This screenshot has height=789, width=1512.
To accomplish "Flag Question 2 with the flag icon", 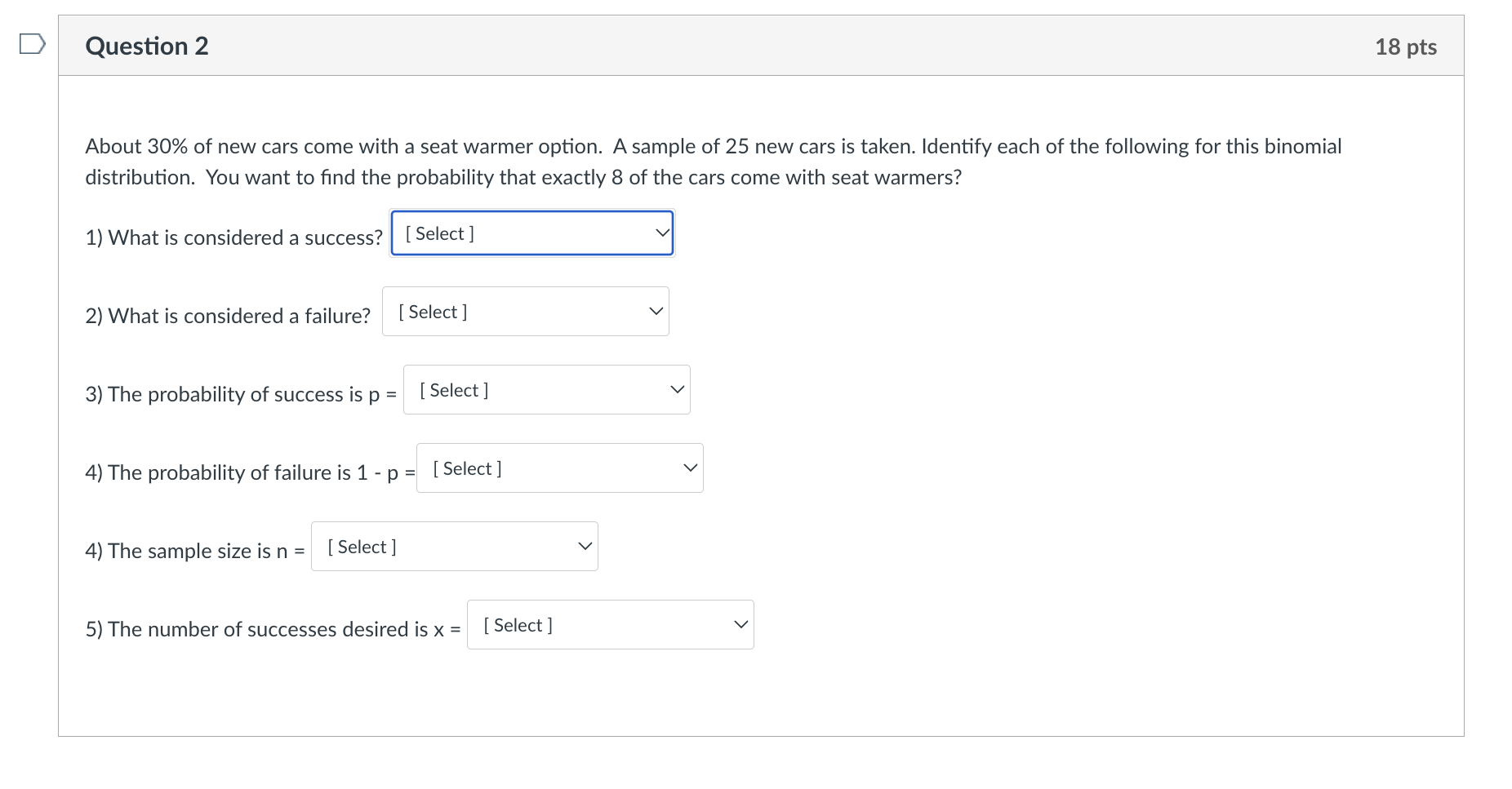I will [x=32, y=43].
